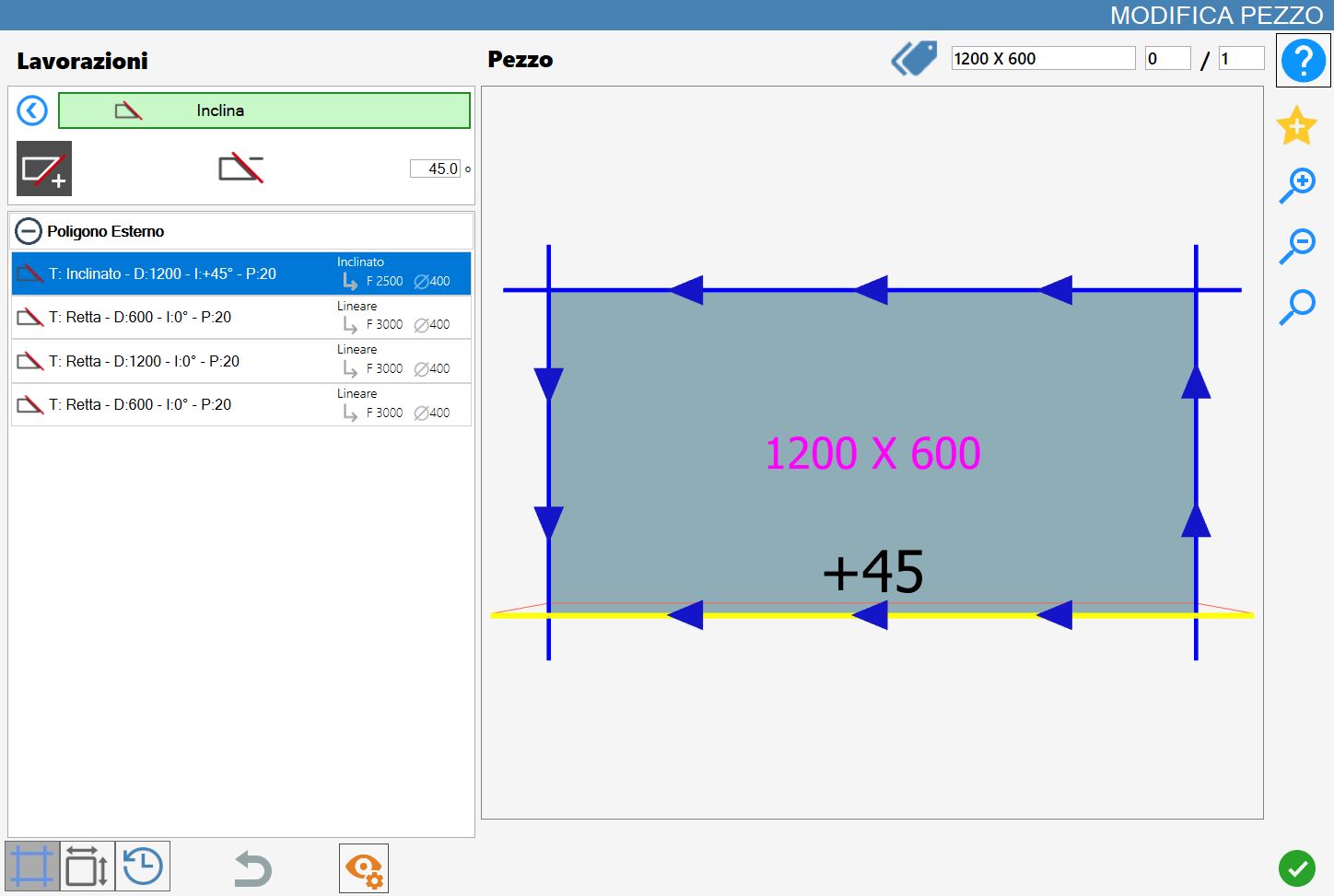The height and width of the screenshot is (896, 1334).
Task: Toggle the orange eye visibility settings
Action: pyautogui.click(x=364, y=868)
